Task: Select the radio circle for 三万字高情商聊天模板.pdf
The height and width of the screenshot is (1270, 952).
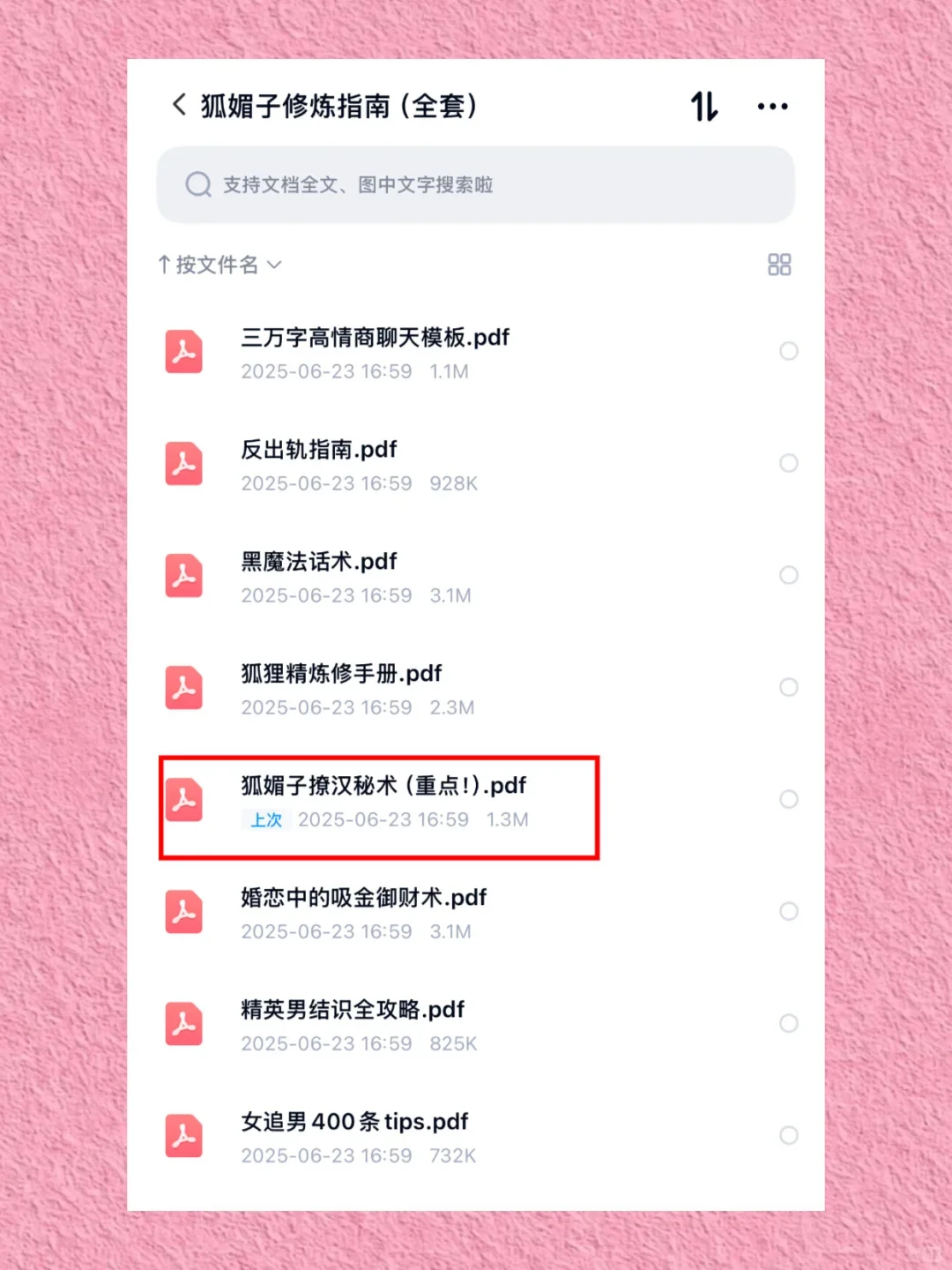Action: (x=789, y=351)
